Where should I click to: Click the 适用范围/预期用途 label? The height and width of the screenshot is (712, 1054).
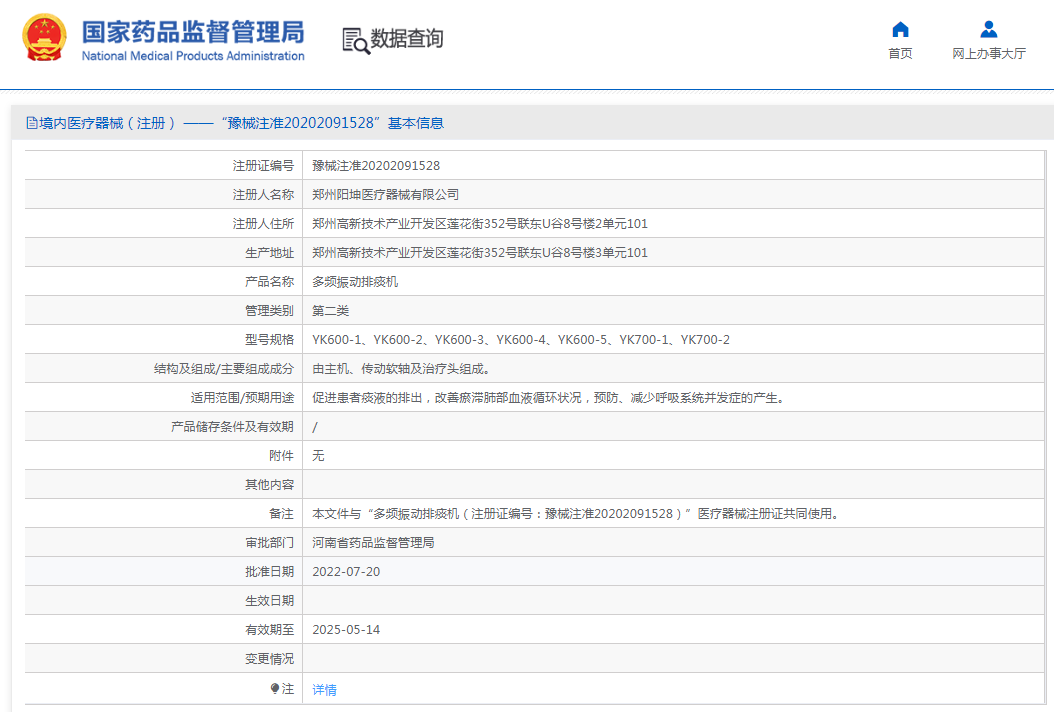[242, 397]
